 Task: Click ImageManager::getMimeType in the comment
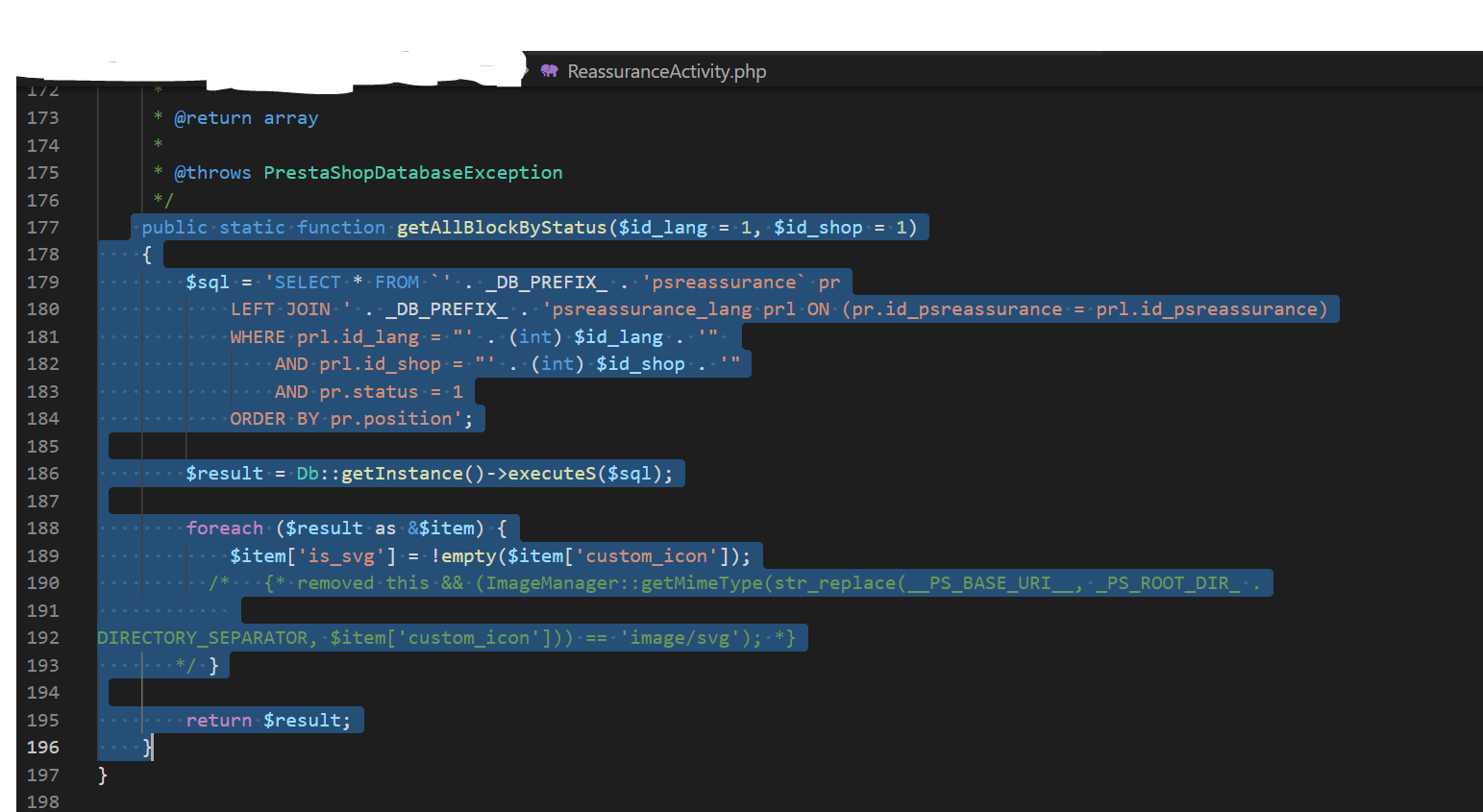point(625,582)
